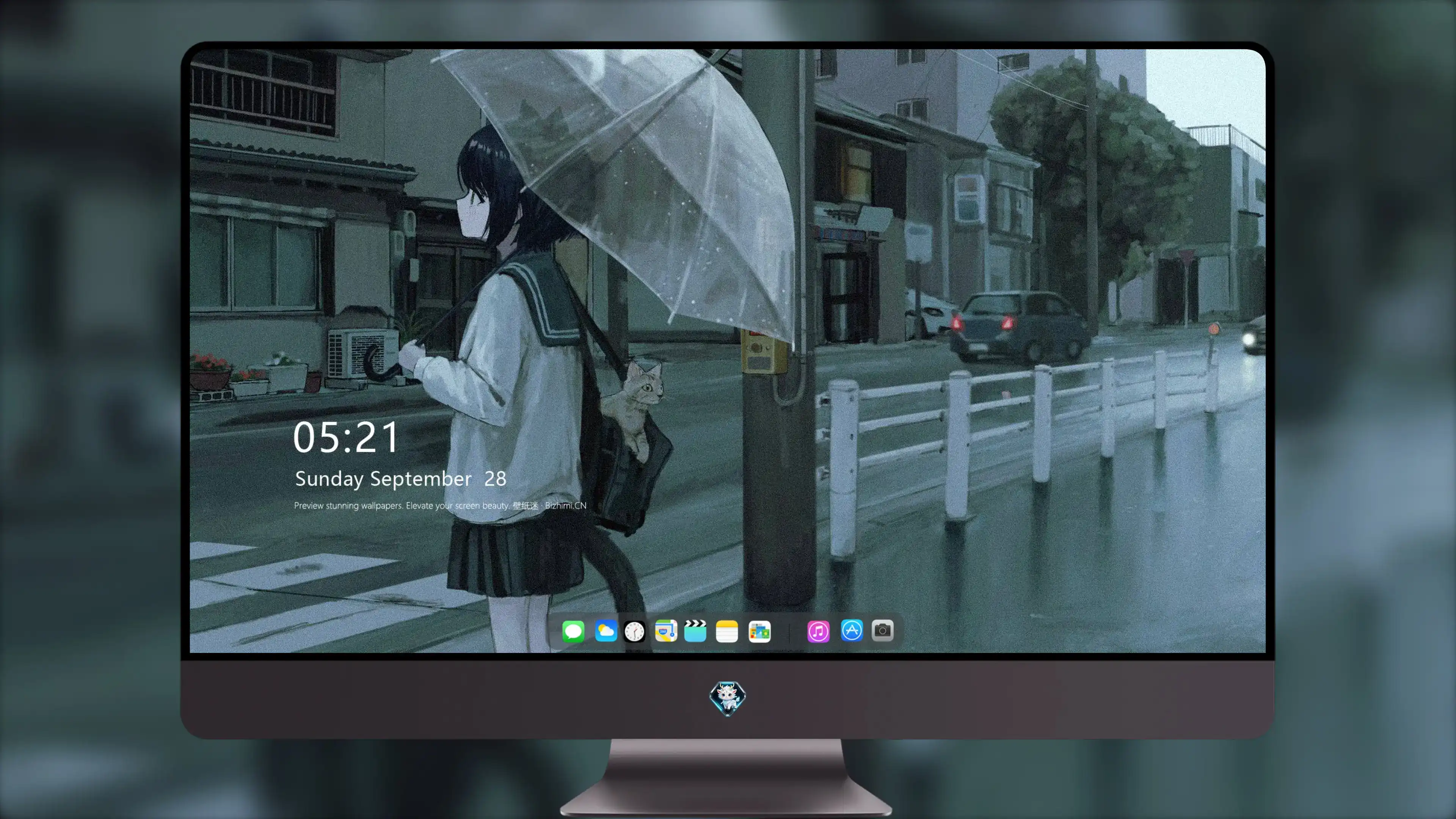Launch the clapperboard Videos app
The width and height of the screenshot is (1456, 819).
[x=695, y=631]
